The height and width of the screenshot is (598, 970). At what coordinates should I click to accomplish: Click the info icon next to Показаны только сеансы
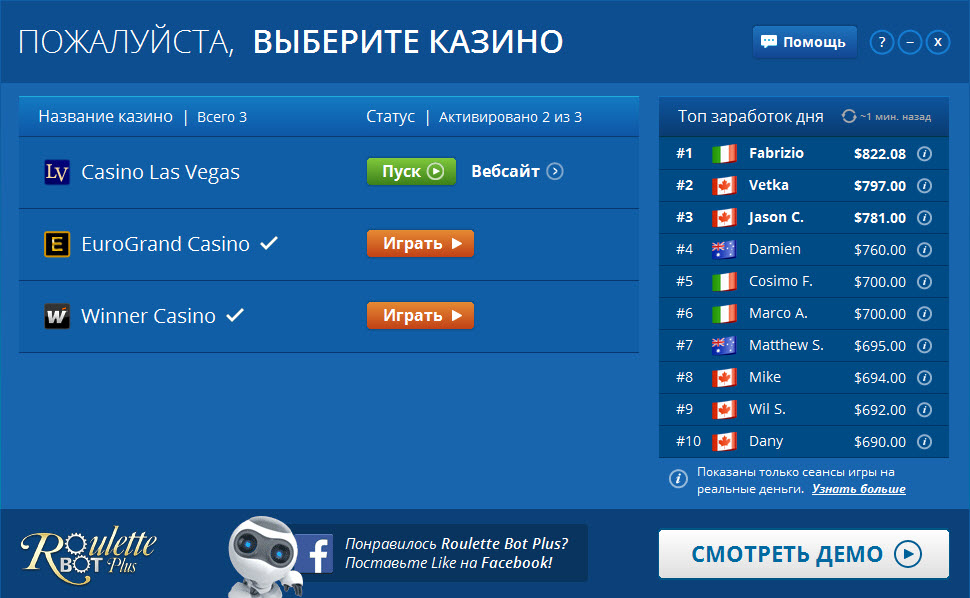[678, 479]
